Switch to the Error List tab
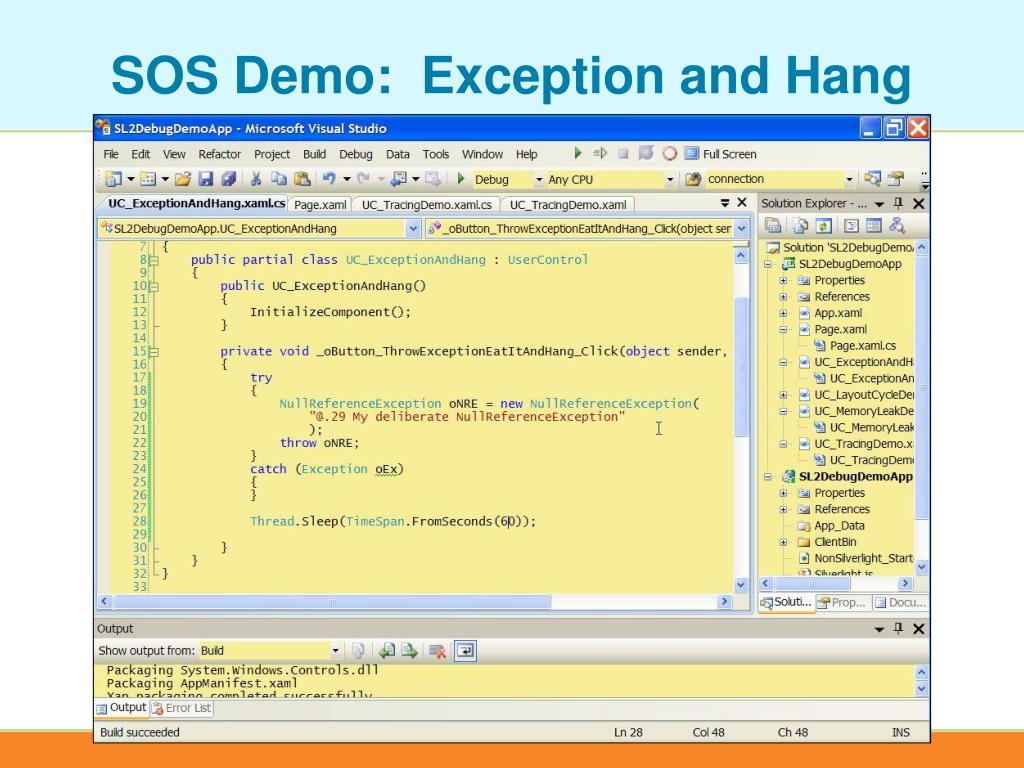The image size is (1024, 768). pyautogui.click(x=182, y=708)
